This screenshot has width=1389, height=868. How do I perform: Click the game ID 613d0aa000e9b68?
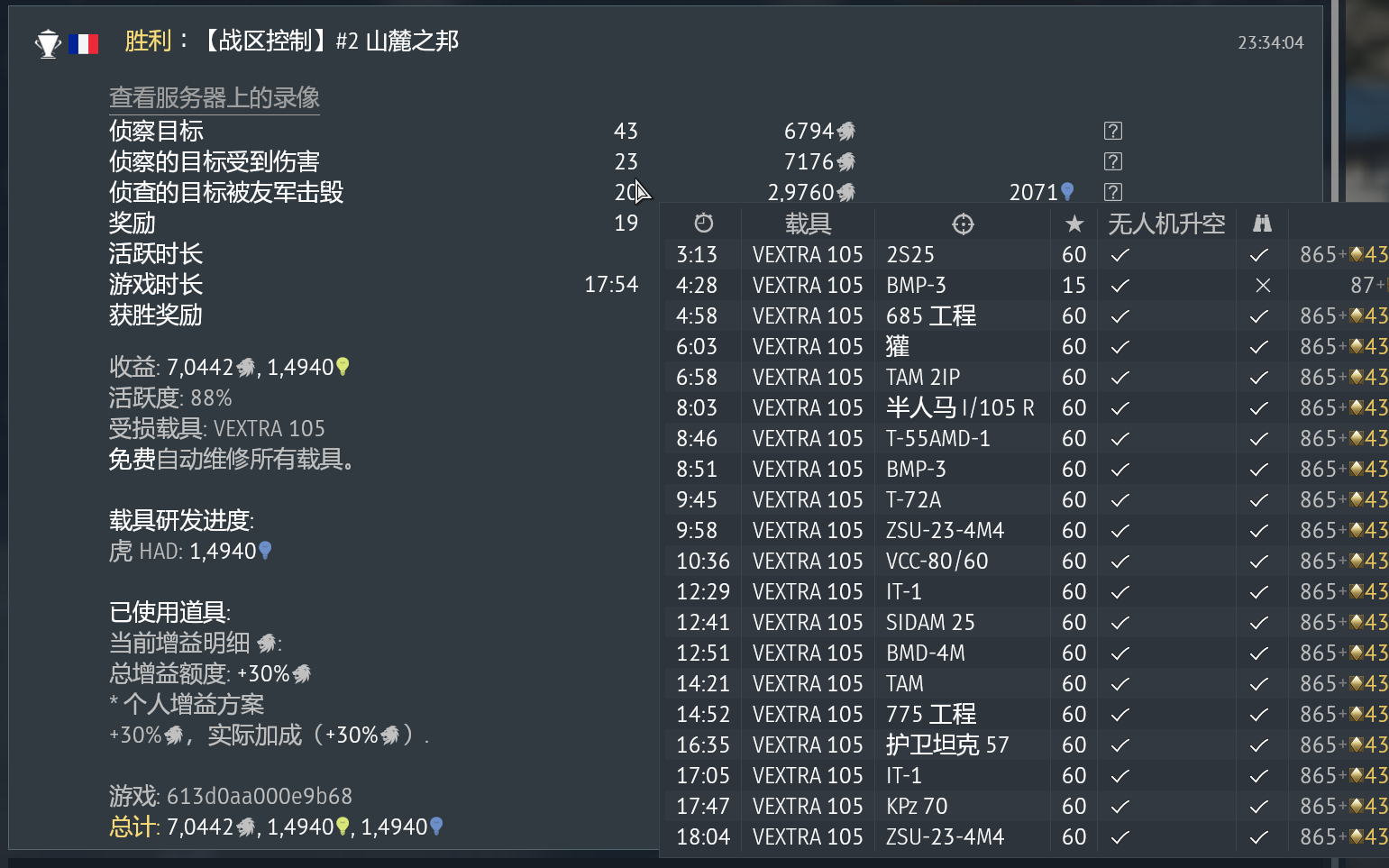tap(260, 796)
